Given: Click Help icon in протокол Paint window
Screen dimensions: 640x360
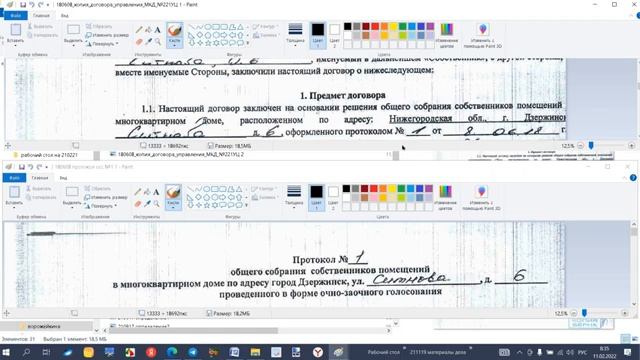Looking at the screenshot, I should point(633,178).
